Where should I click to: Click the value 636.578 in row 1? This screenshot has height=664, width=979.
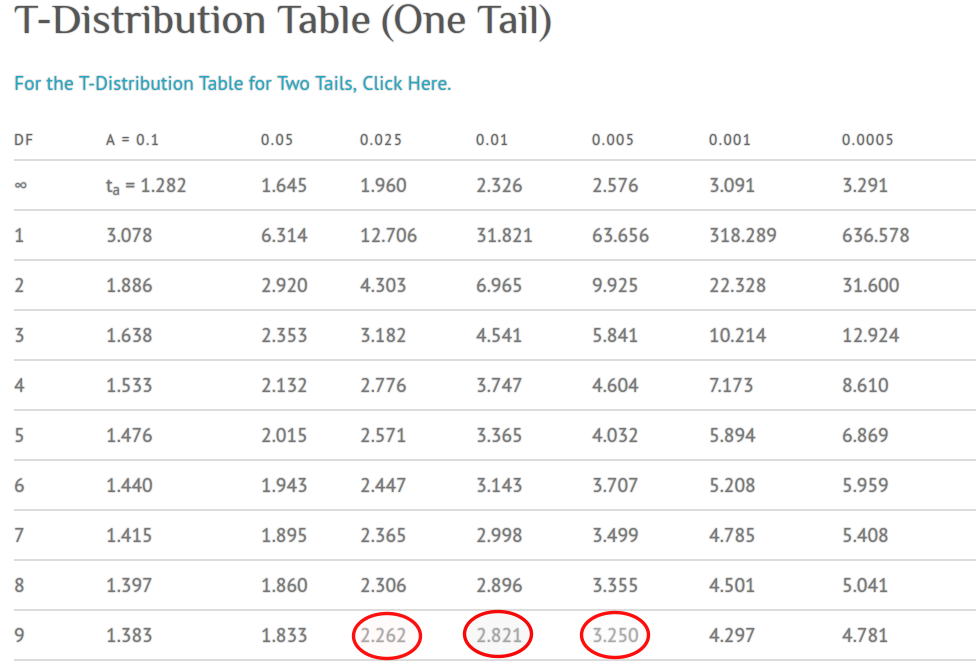pos(875,236)
